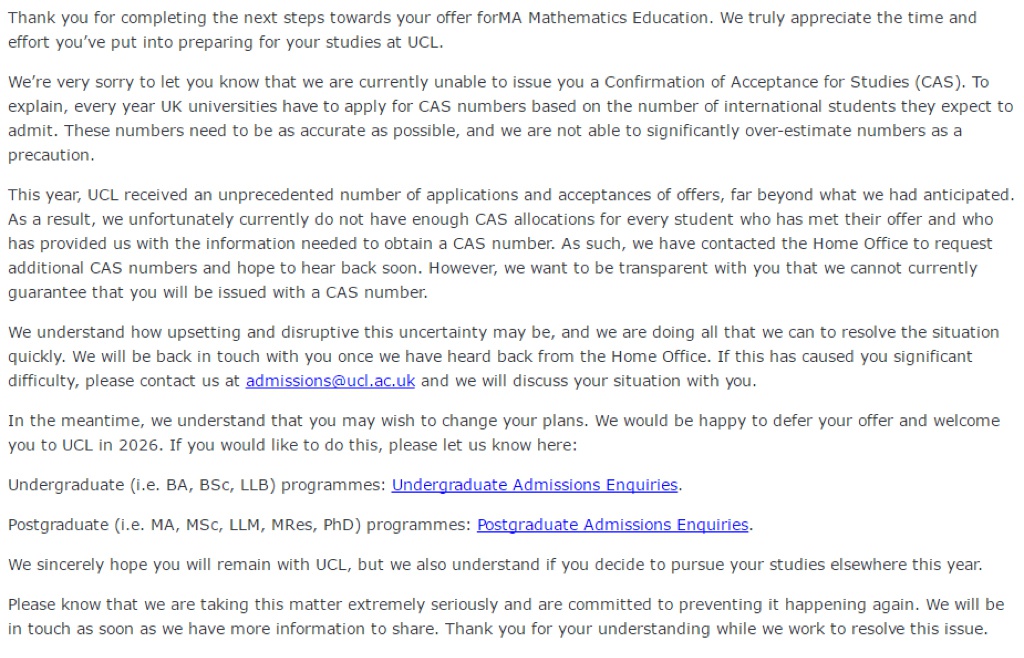Viewport: 1024px width, 658px height.
Task: Open the Undergraduate Admissions Enquiries link
Action: click(535, 485)
